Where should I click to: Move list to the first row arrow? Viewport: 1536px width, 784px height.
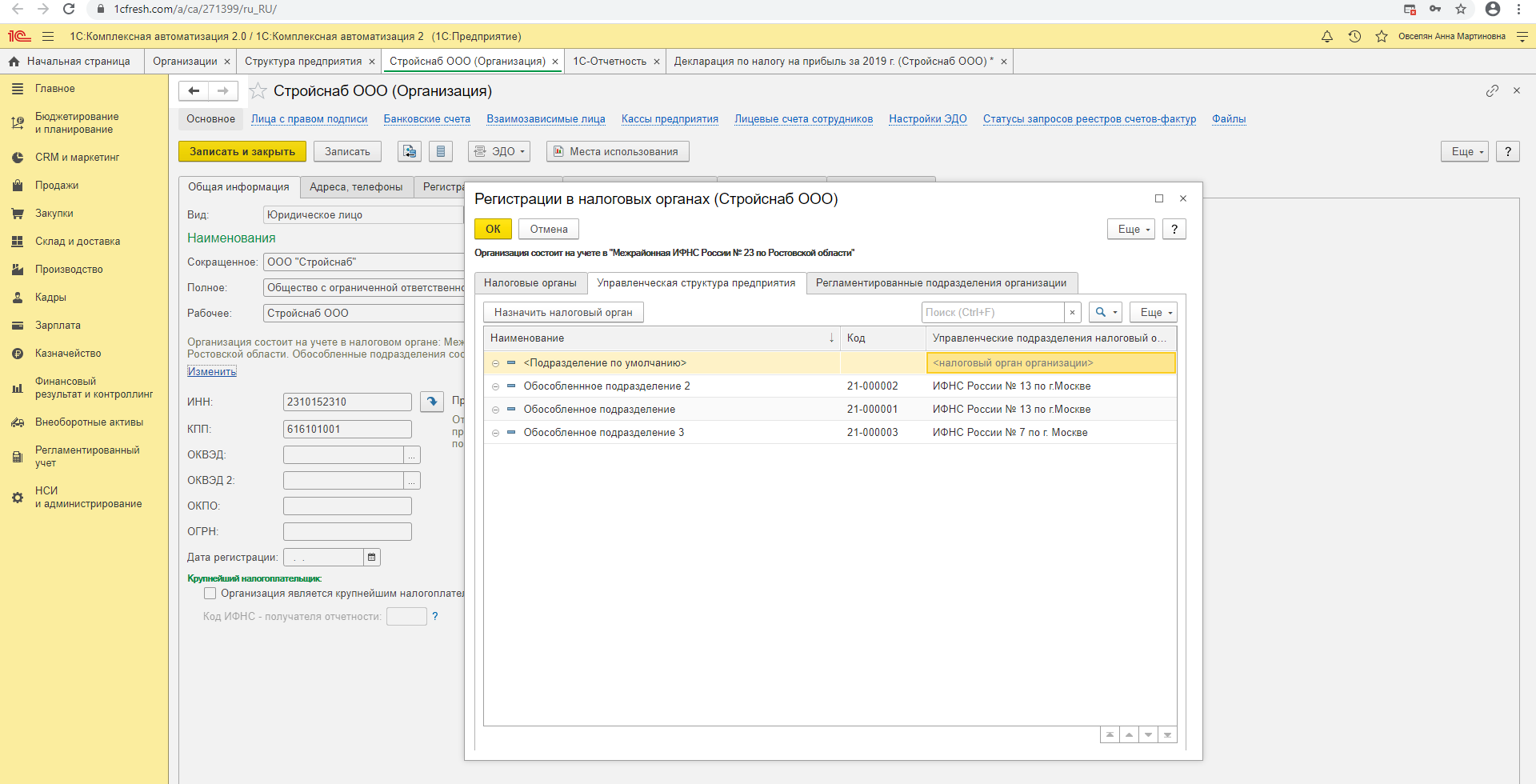coord(1110,734)
